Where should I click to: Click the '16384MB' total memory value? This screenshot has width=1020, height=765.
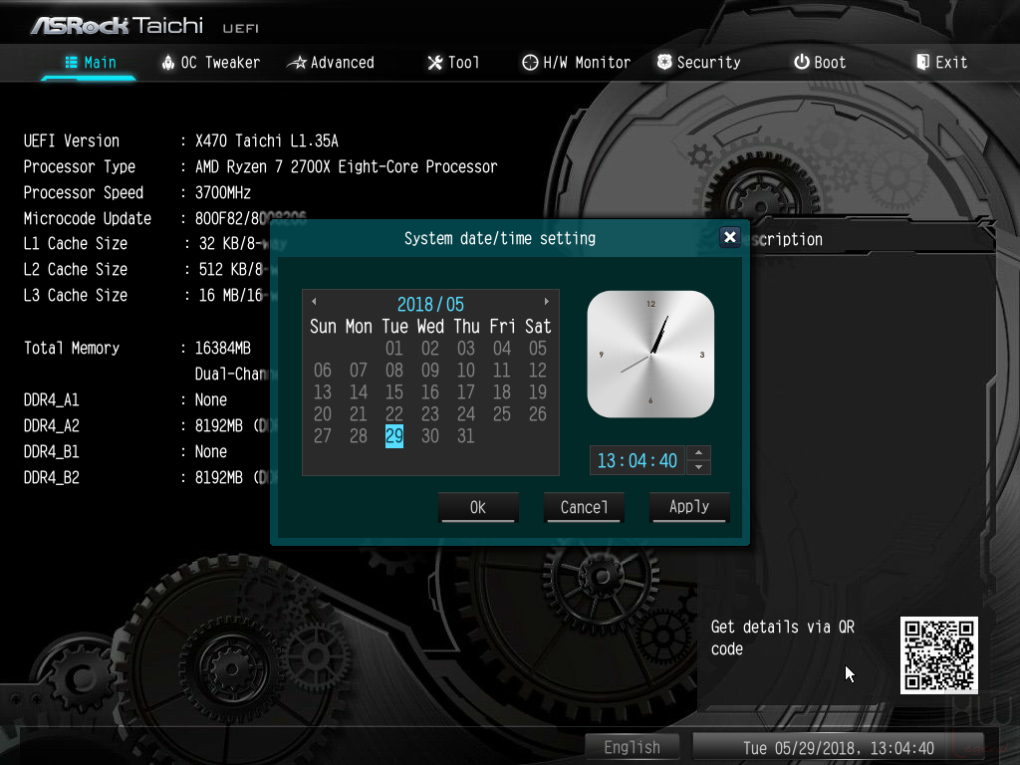pos(222,348)
